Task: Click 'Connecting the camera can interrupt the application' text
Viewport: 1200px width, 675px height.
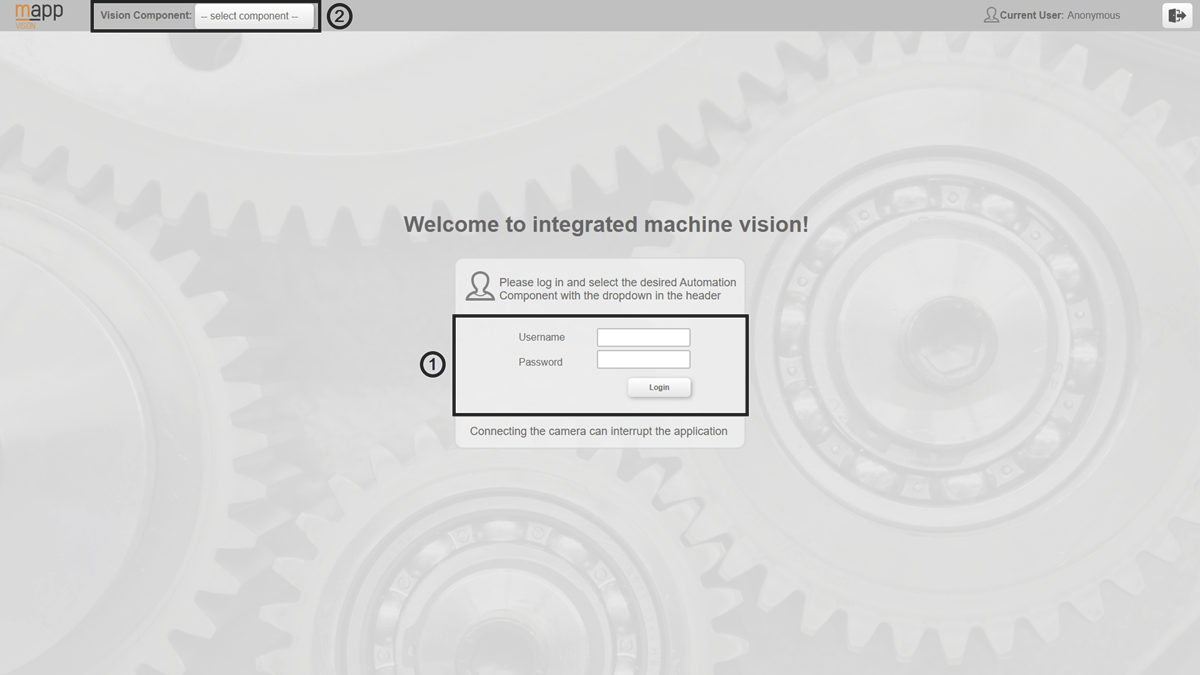Action: 599,431
